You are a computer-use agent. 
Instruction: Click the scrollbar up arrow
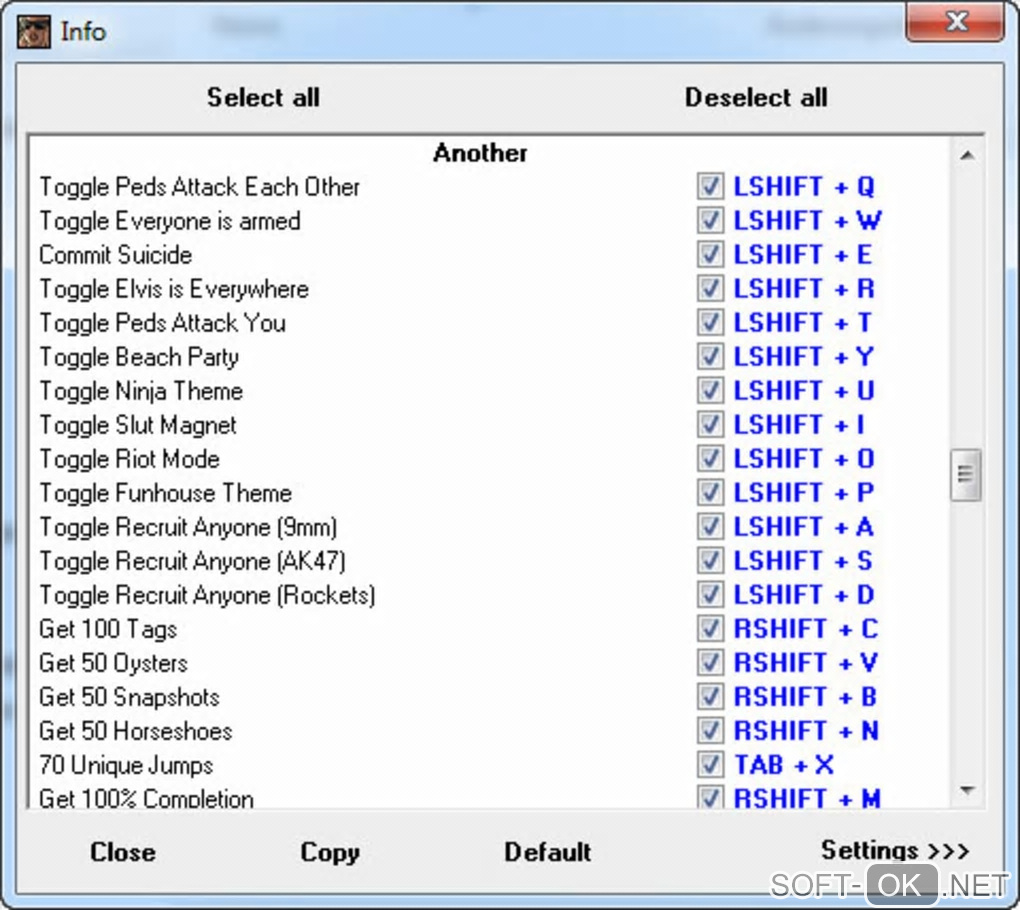[967, 155]
